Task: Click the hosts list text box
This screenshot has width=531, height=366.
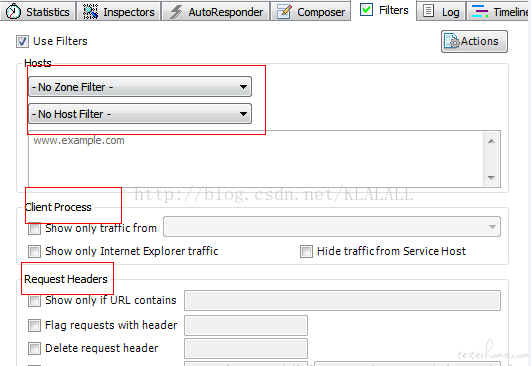Action: (x=256, y=158)
